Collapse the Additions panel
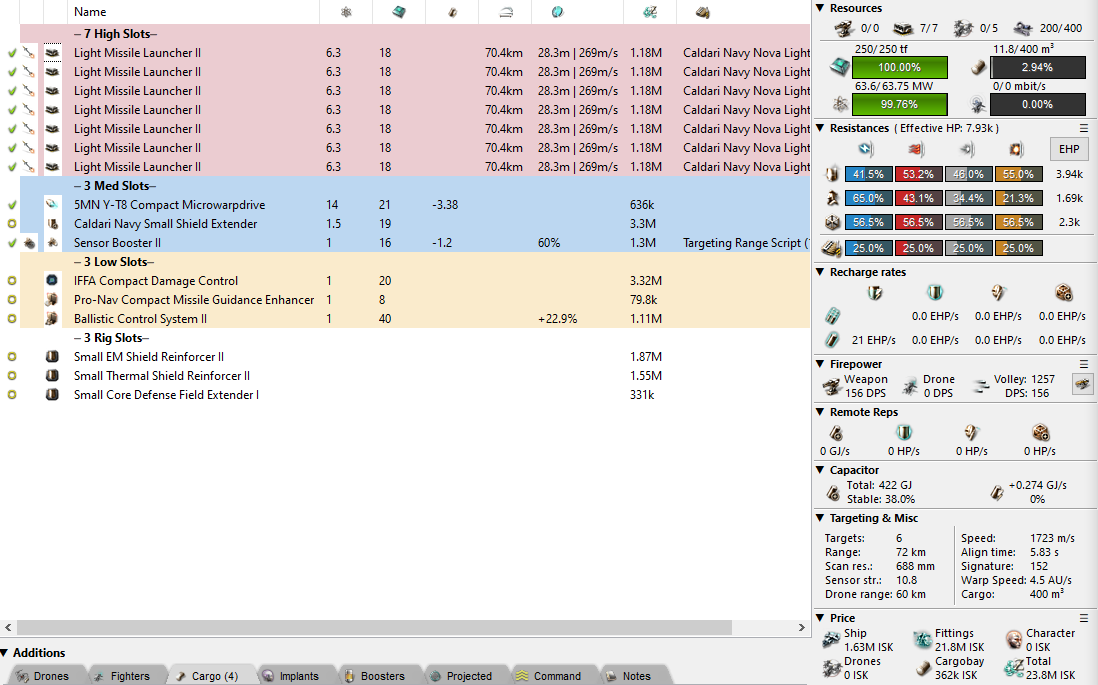This screenshot has width=1098, height=685. [x=5, y=653]
